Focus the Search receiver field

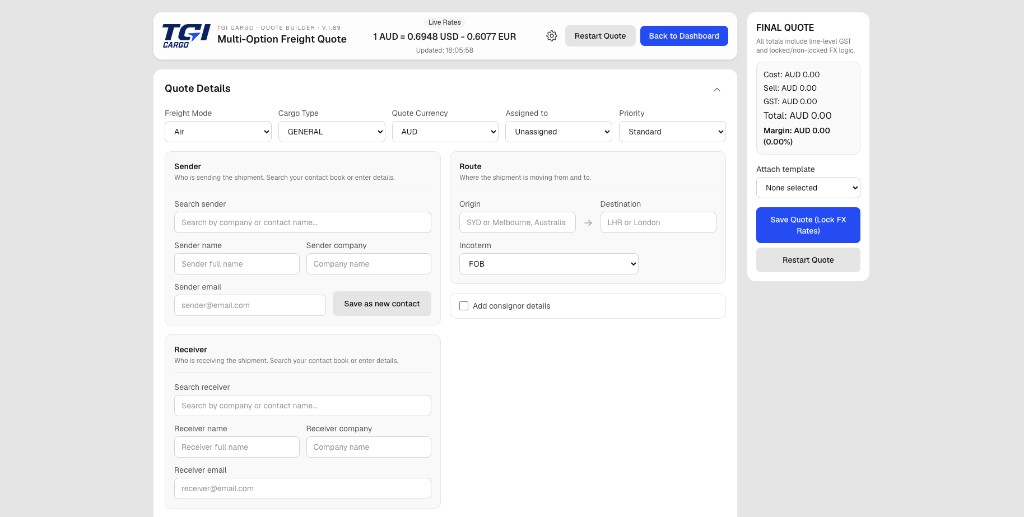click(x=302, y=405)
